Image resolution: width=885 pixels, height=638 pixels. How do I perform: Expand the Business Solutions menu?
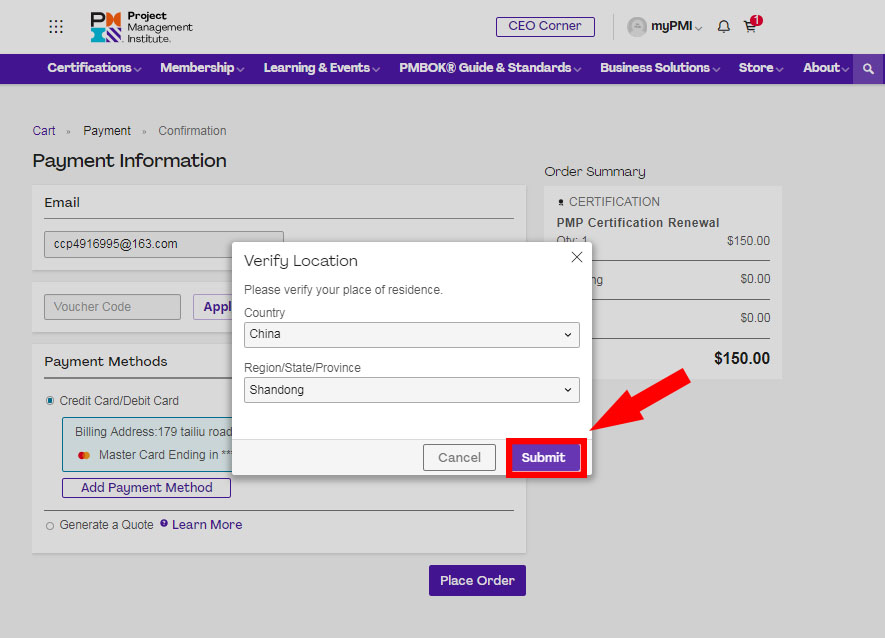660,68
